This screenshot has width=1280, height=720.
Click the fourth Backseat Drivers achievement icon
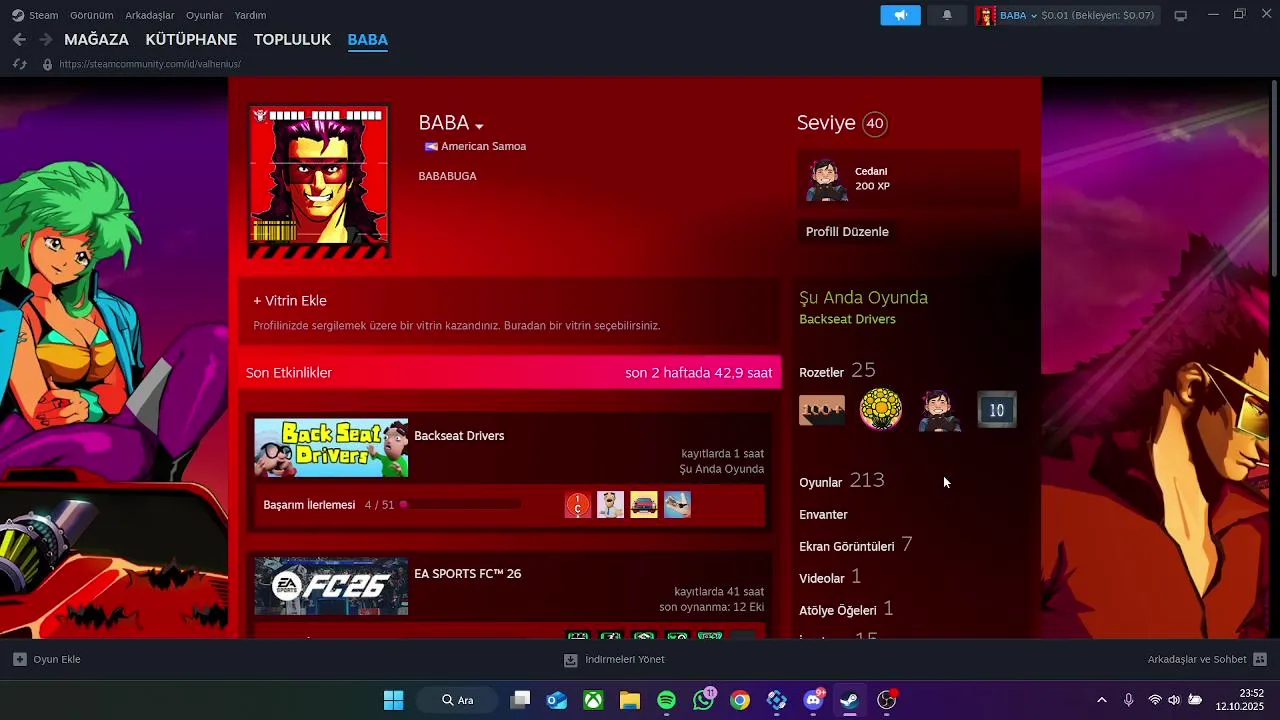[x=677, y=505]
